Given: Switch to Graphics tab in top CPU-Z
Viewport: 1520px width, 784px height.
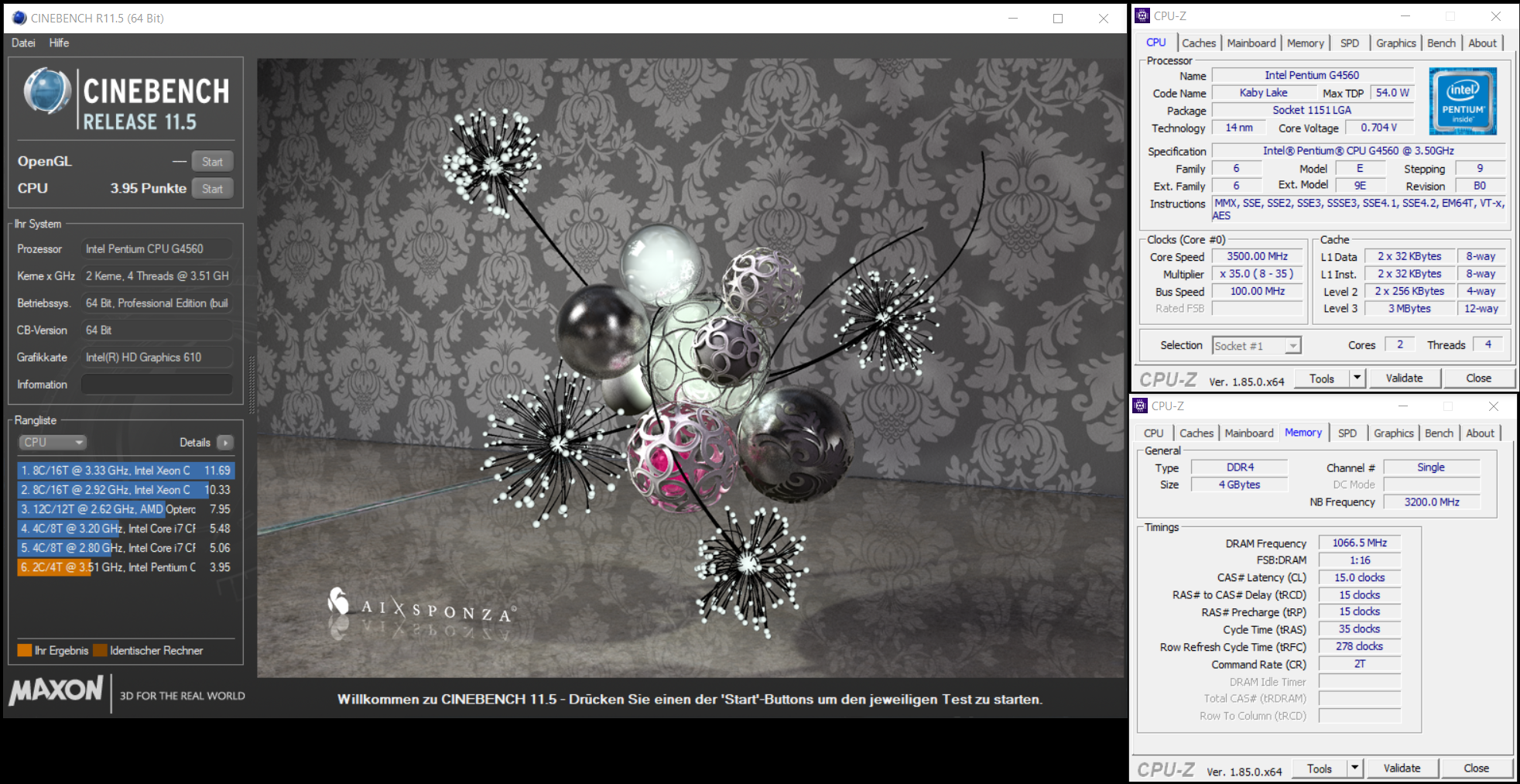Looking at the screenshot, I should pyautogui.click(x=1396, y=43).
